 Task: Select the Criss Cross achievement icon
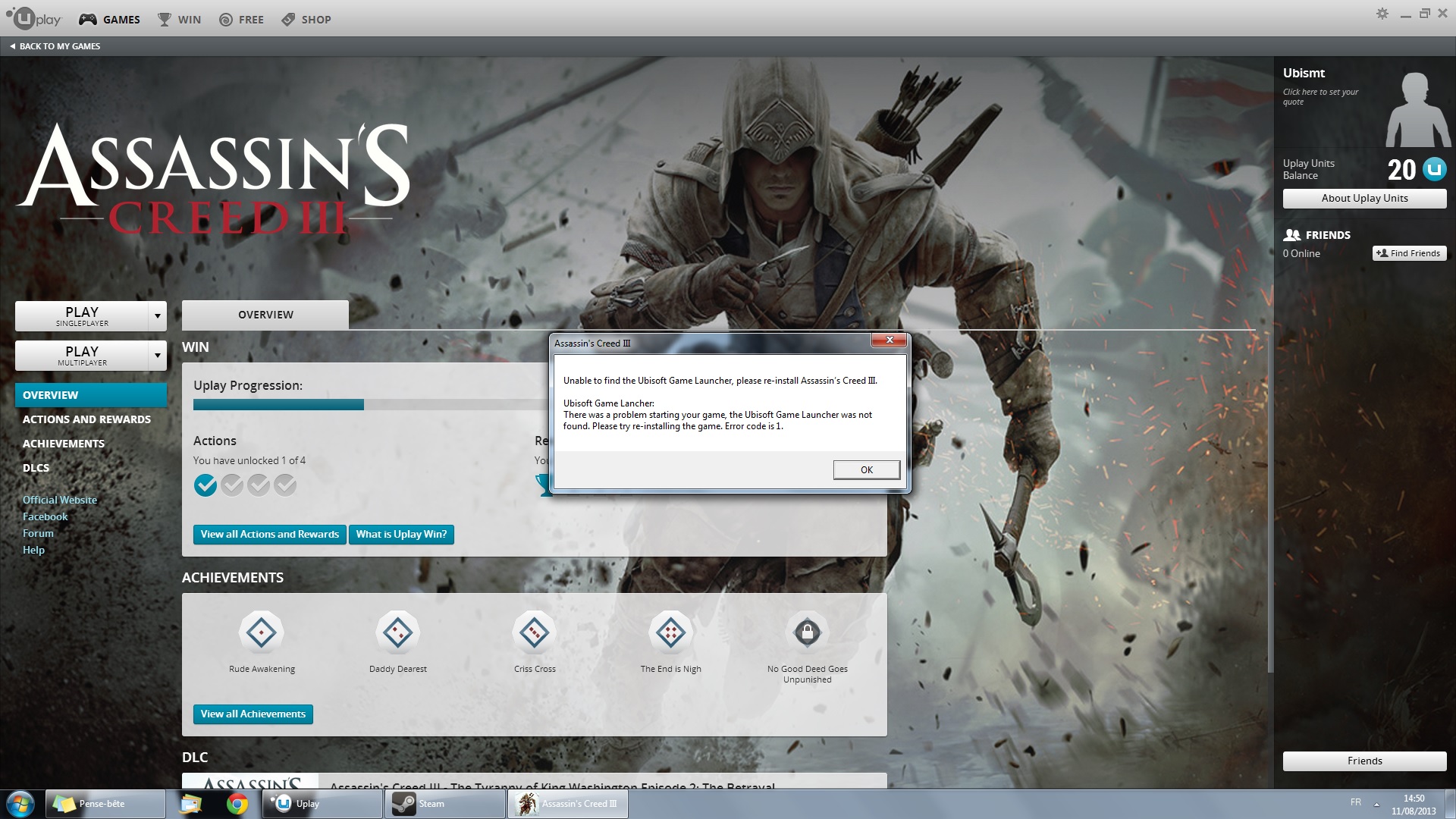coord(535,632)
